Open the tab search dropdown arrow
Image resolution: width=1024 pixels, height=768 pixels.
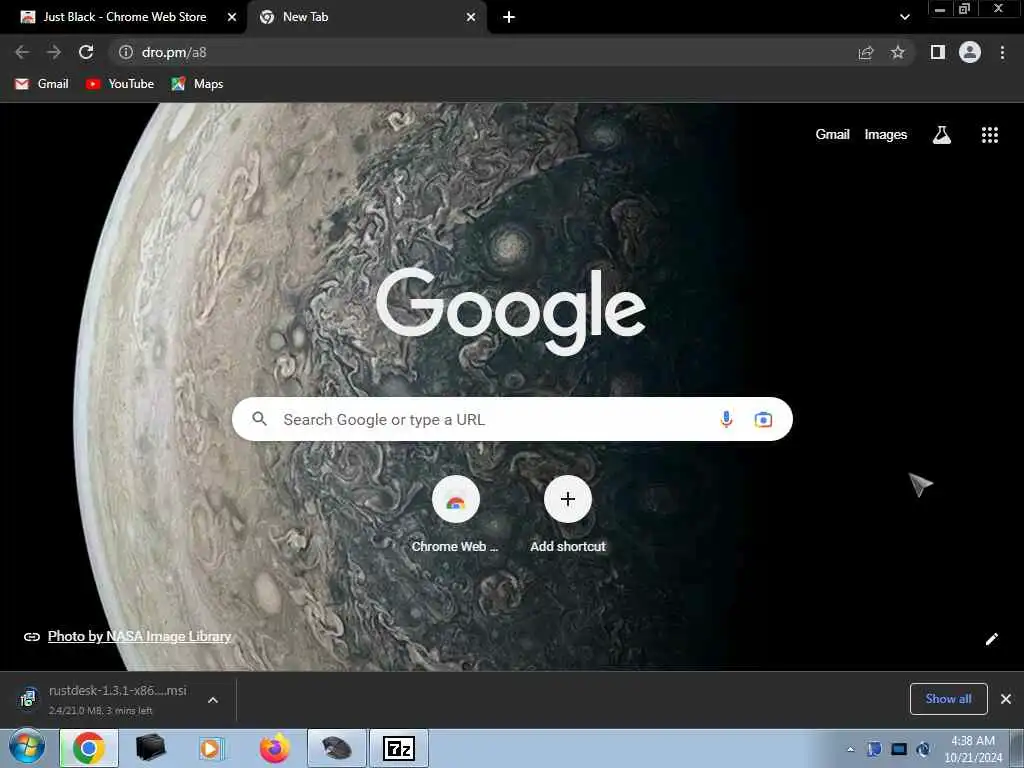point(904,17)
